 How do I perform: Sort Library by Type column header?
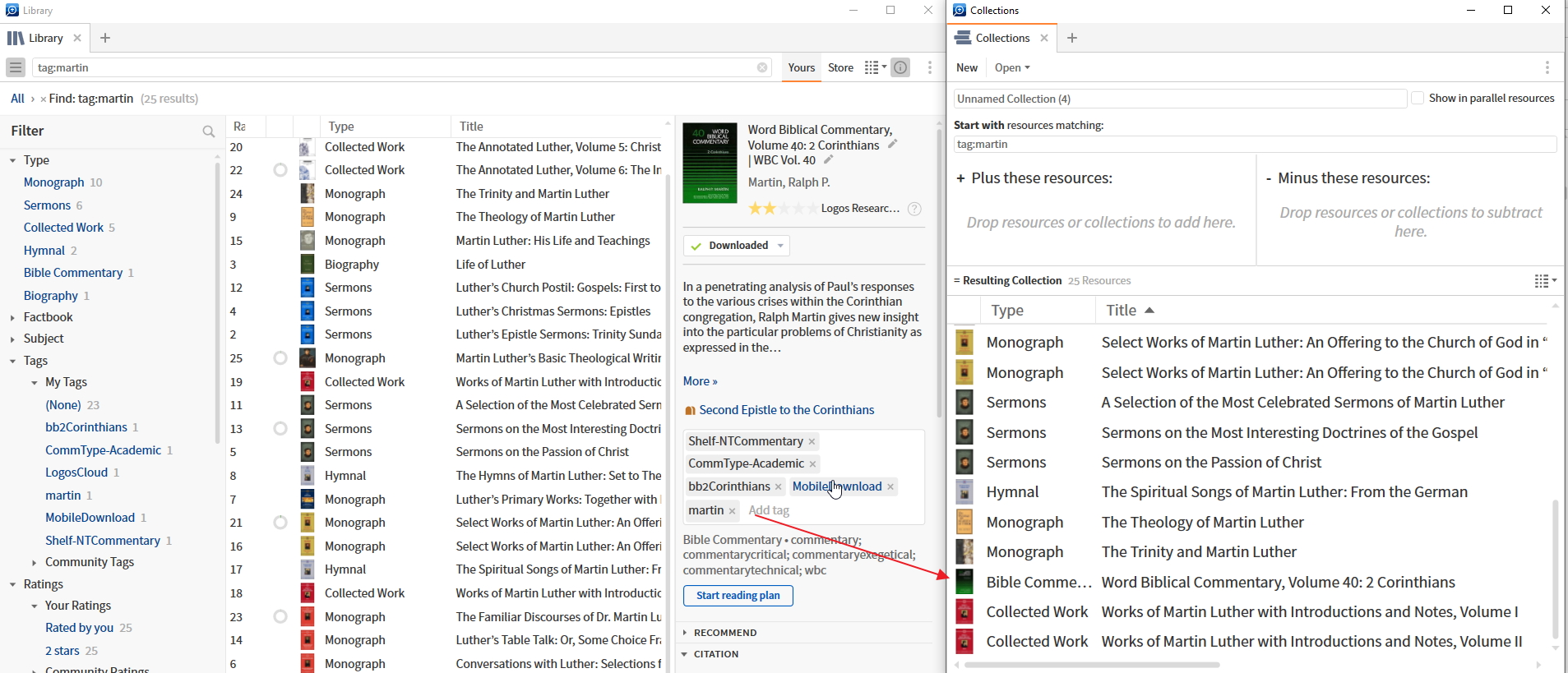point(341,127)
